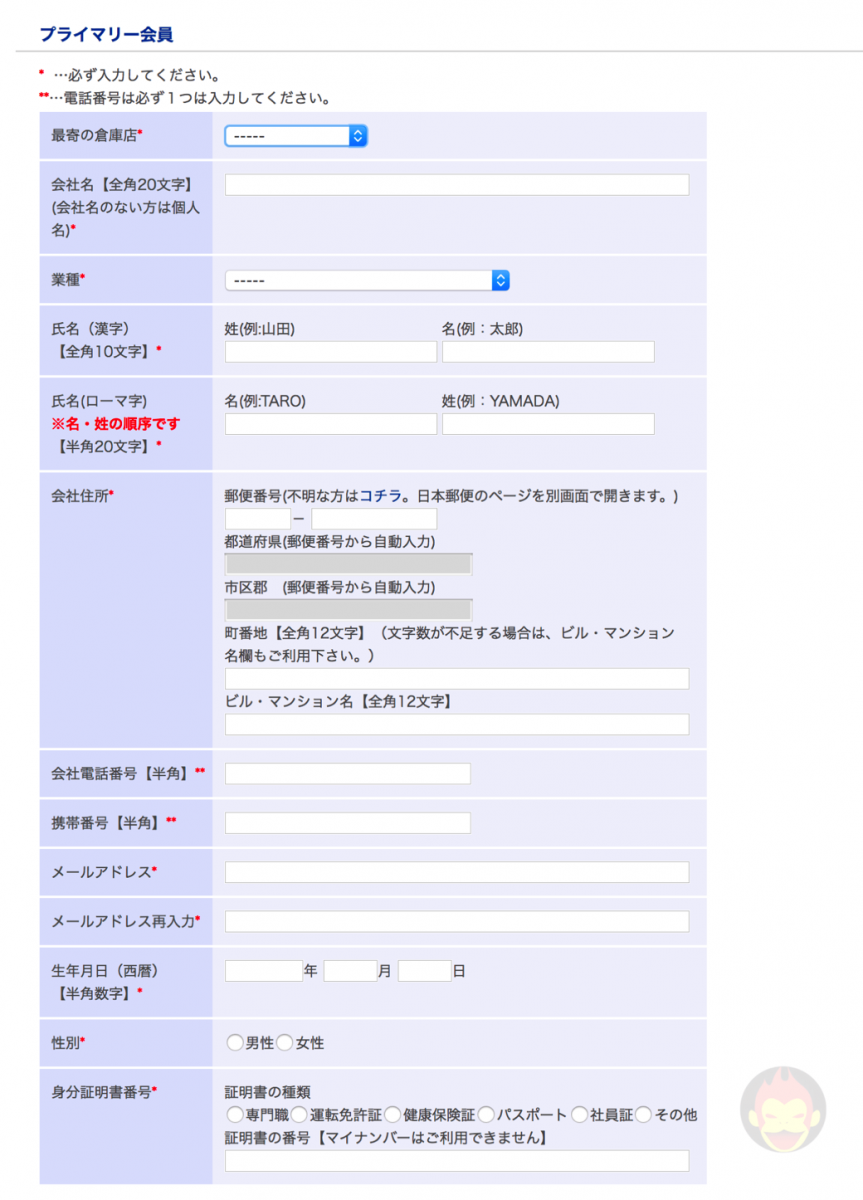Click the company name 会社名 input field
Image resolution: width=863 pixels, height=1200 pixels.
(x=456, y=184)
